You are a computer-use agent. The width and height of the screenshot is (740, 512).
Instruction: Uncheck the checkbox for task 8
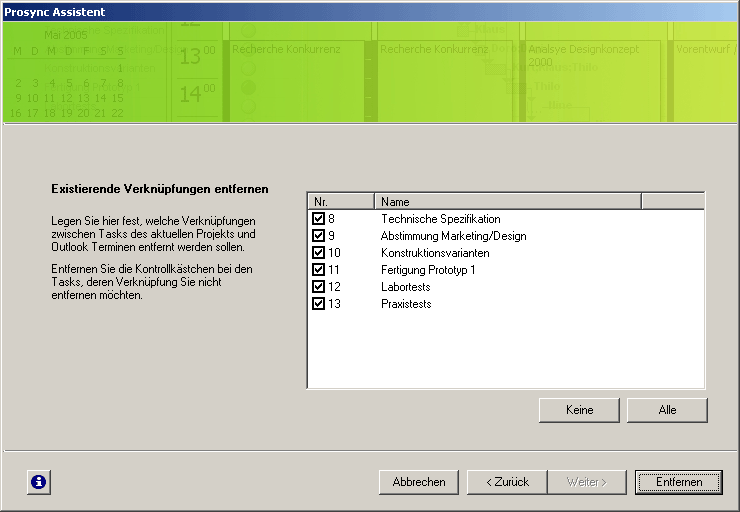pos(319,219)
